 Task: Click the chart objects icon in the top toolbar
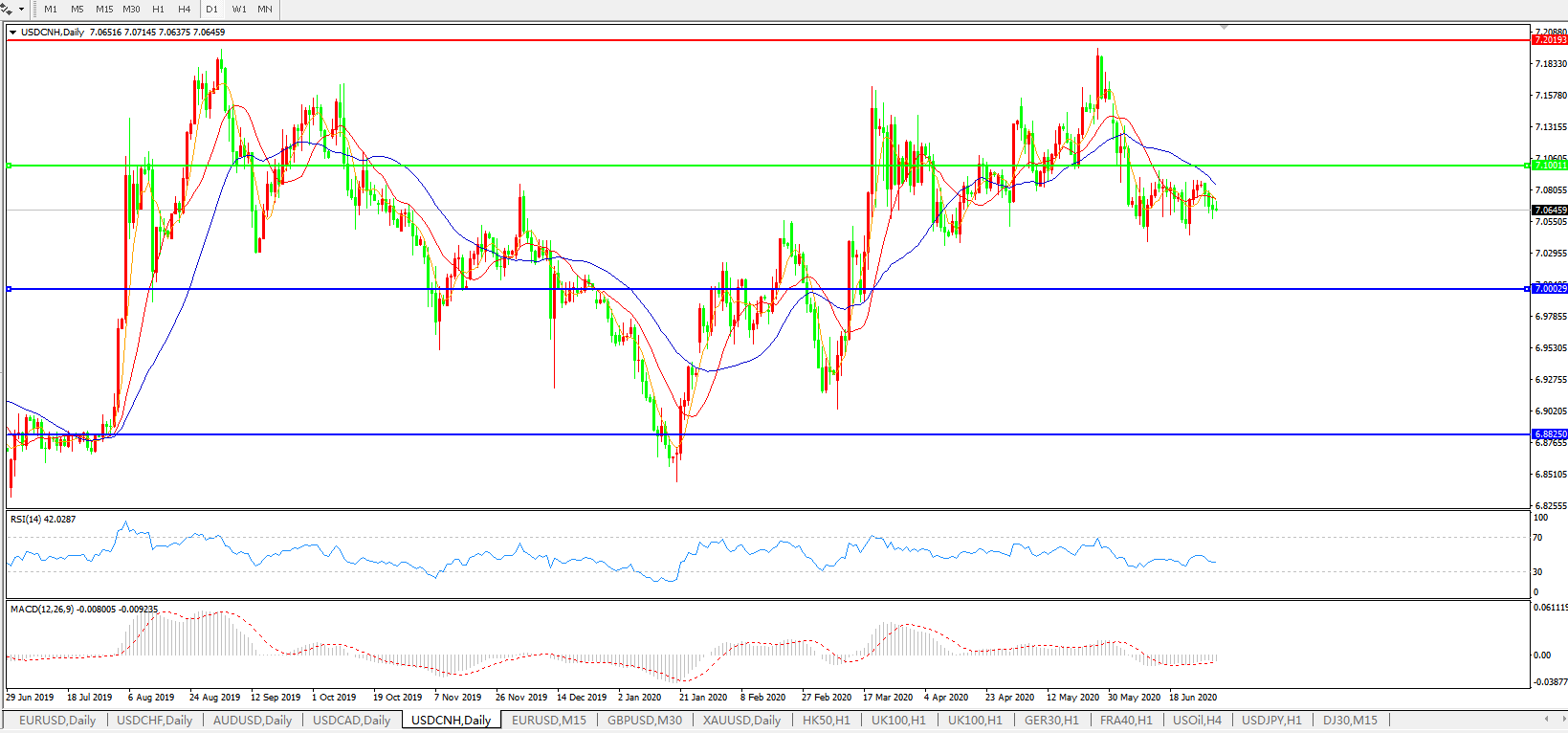click(8, 9)
